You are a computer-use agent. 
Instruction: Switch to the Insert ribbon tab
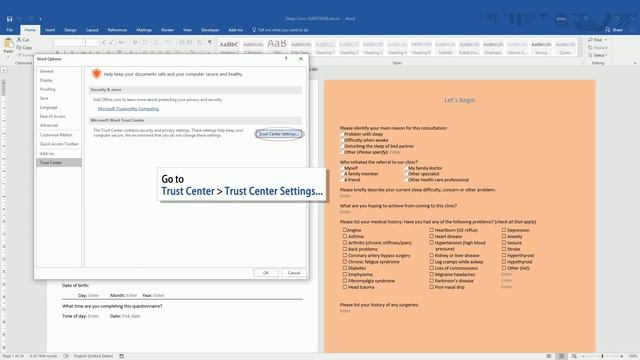[x=50, y=30]
